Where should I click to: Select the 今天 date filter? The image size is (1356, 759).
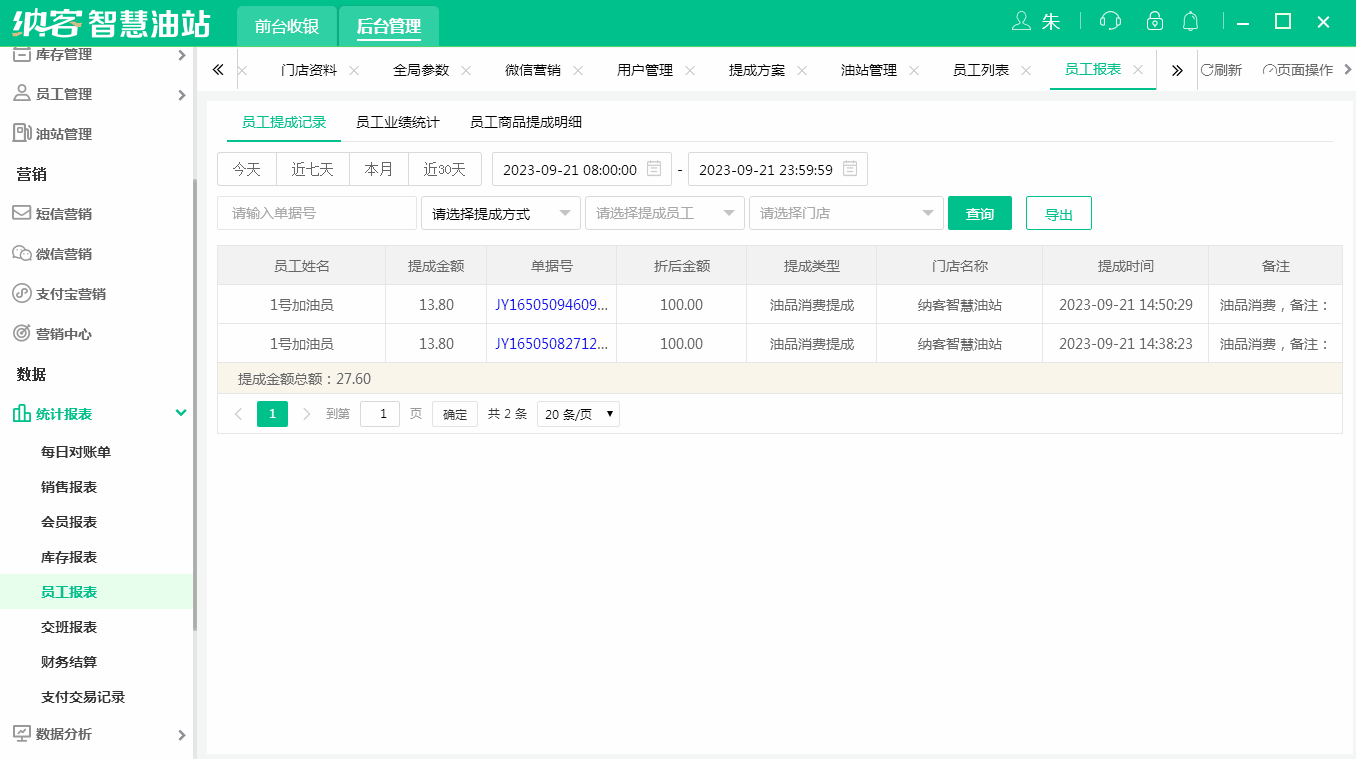click(x=246, y=169)
